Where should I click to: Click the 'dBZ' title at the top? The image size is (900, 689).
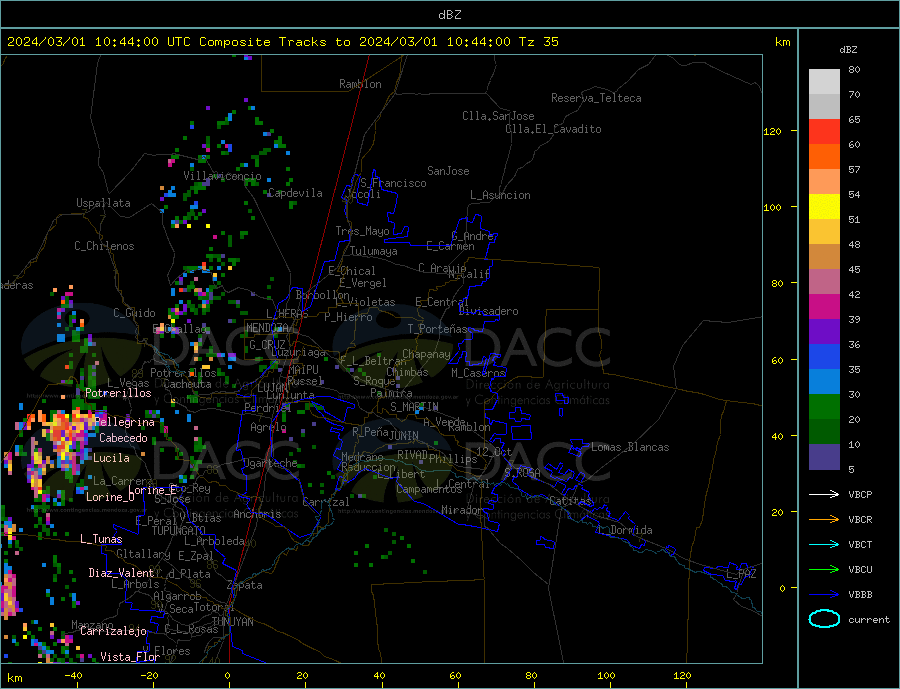(449, 15)
